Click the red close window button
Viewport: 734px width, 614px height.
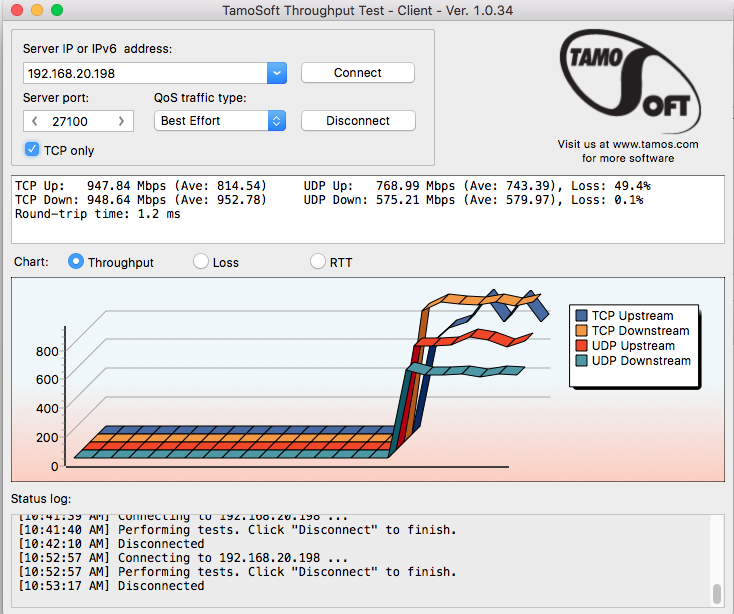click(x=17, y=10)
